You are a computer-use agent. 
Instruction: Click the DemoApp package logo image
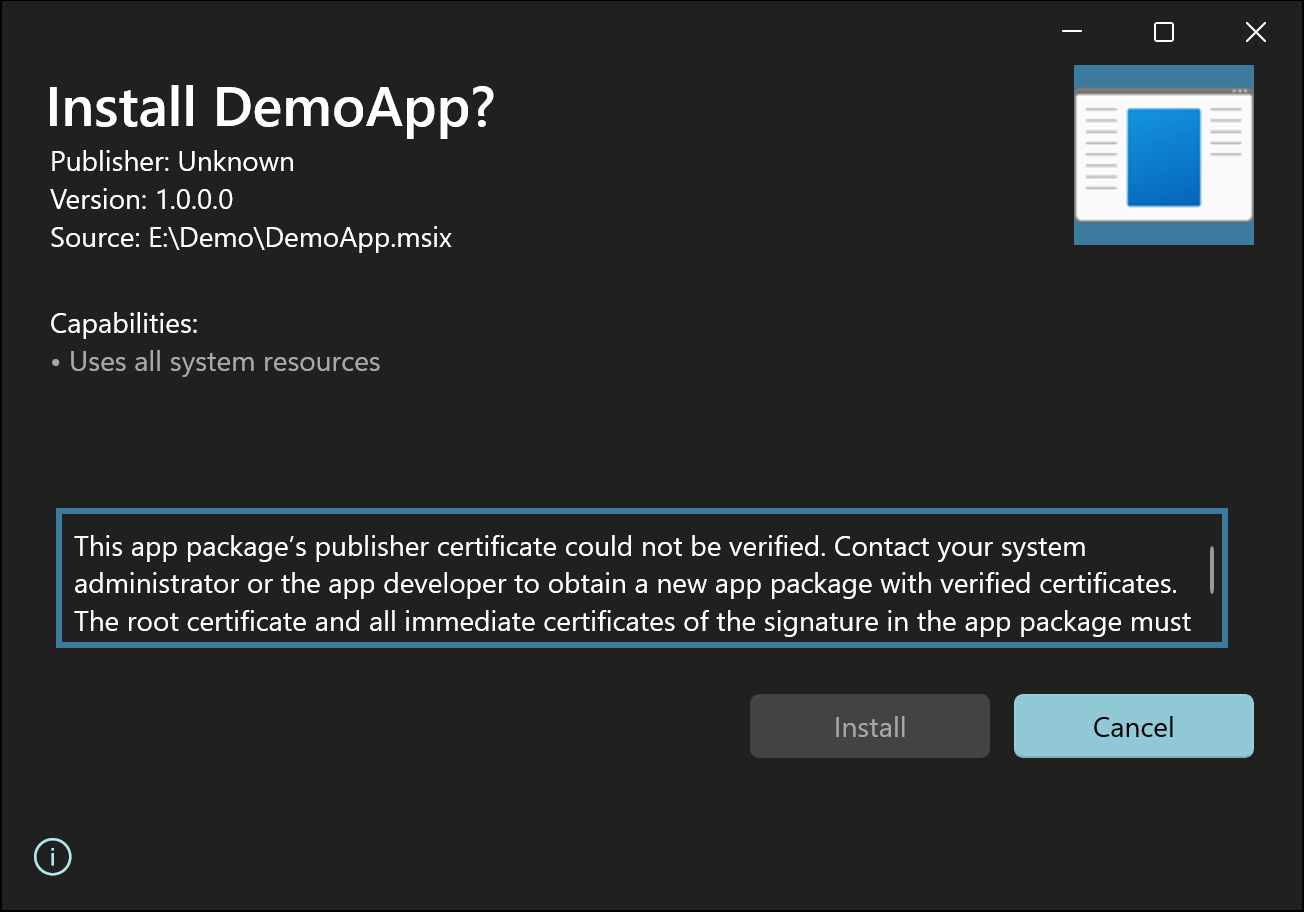pos(1164,155)
